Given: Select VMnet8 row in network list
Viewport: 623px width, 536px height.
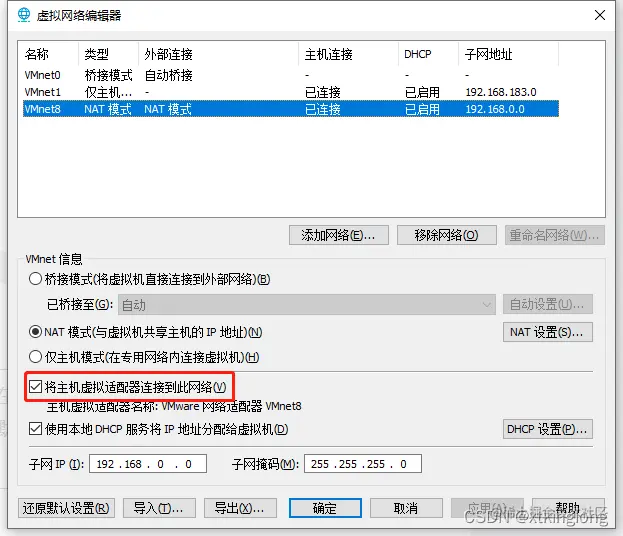Looking at the screenshot, I should coord(290,109).
